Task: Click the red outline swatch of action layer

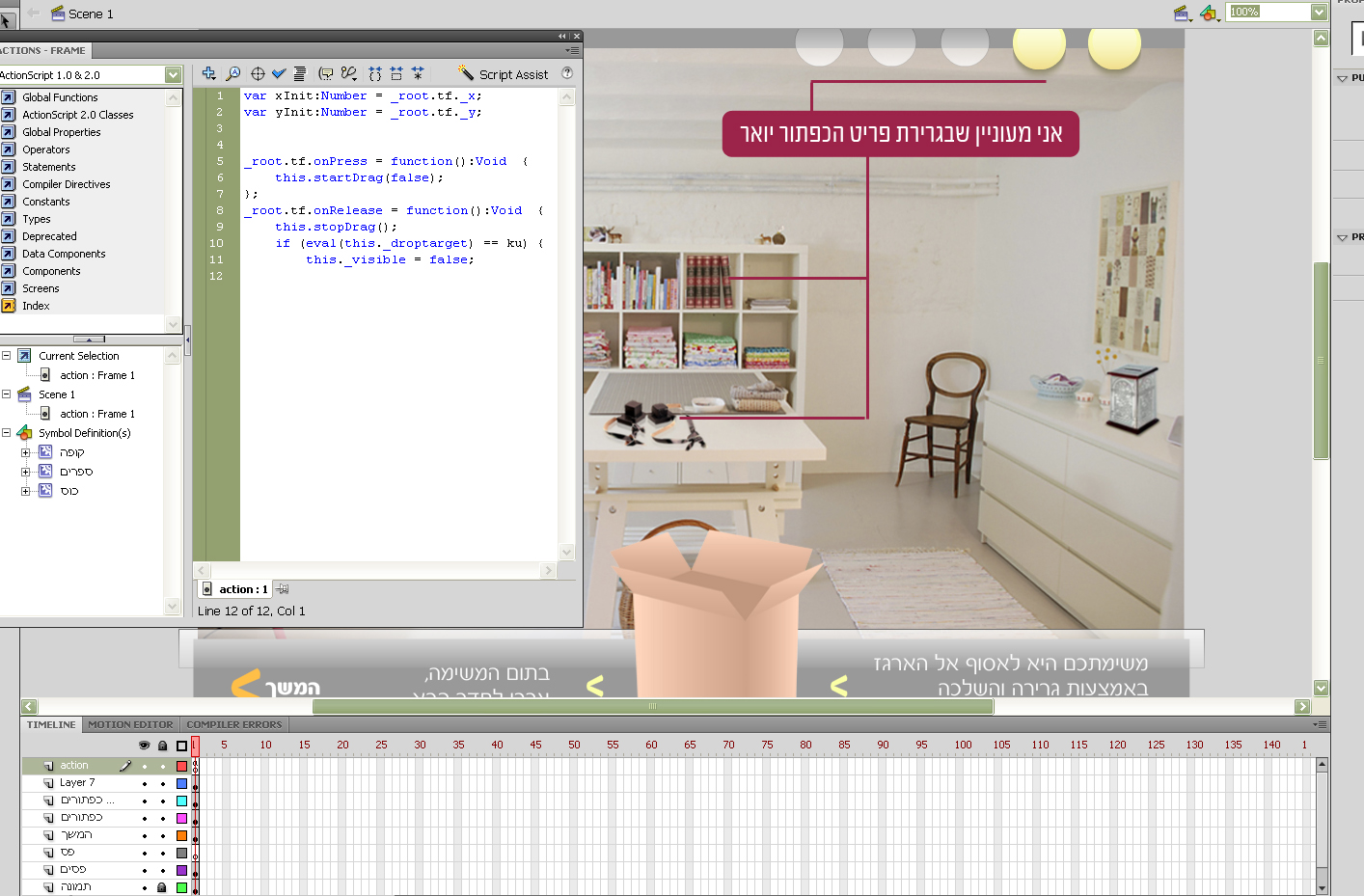Action: tap(181, 767)
